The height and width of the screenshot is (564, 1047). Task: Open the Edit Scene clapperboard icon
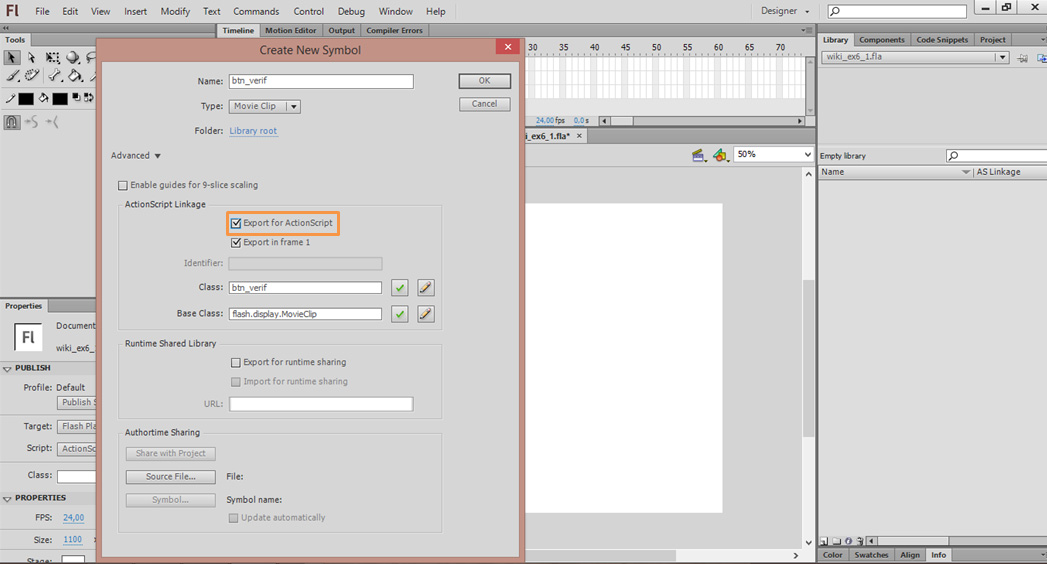click(699, 155)
